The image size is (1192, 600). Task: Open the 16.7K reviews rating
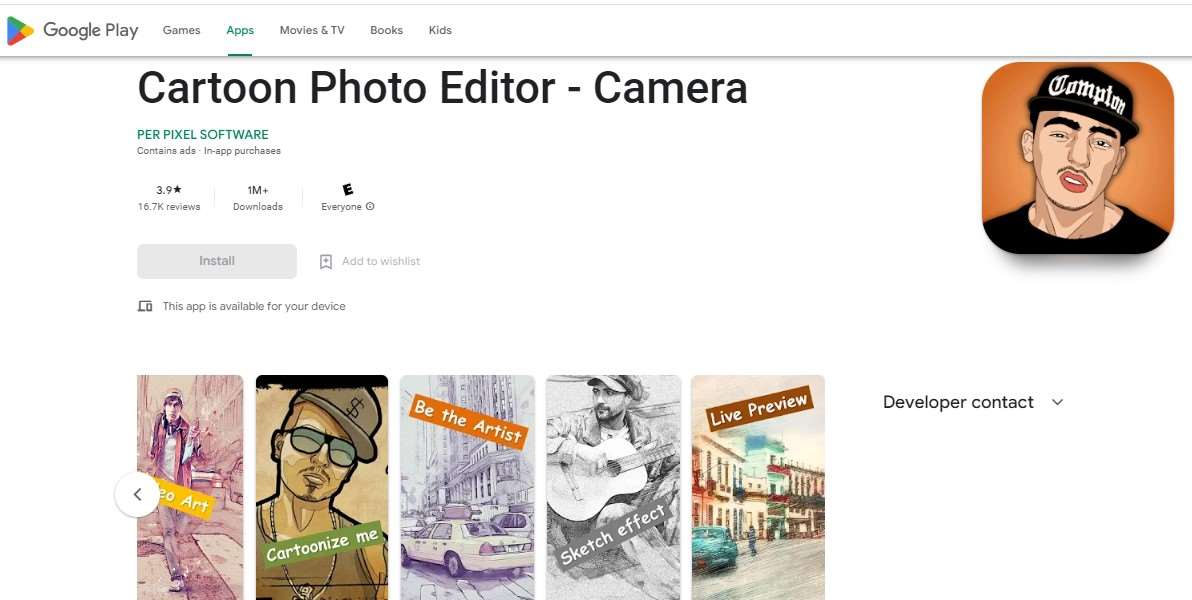[169, 198]
